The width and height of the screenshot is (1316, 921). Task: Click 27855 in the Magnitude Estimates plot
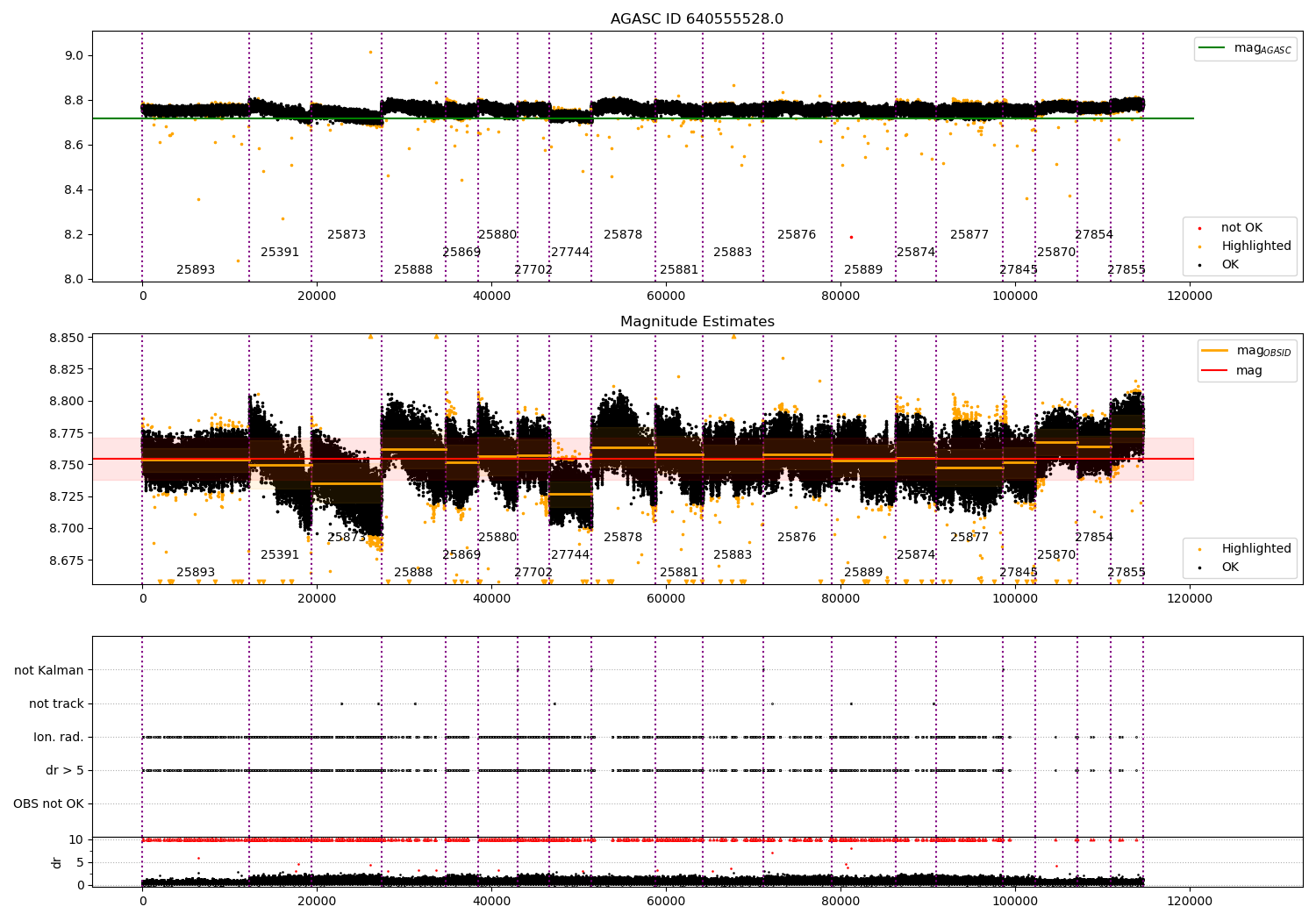coord(1126,573)
